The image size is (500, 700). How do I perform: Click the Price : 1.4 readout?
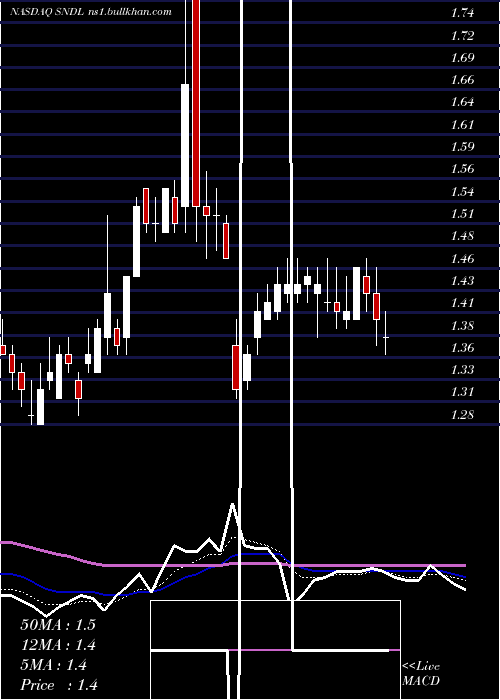point(59,685)
